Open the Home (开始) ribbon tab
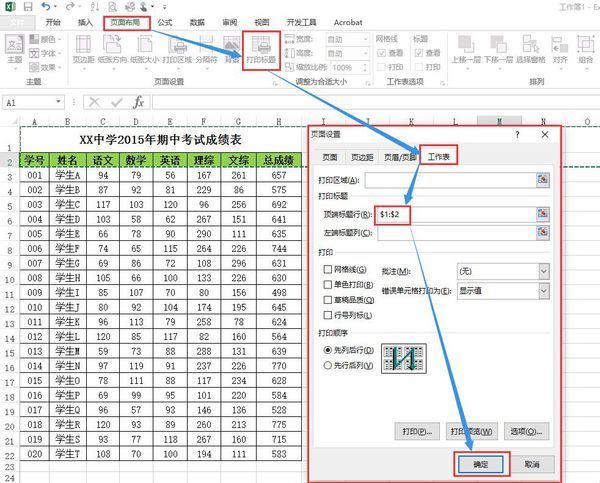Viewport: 600px width, 483px height. click(53, 23)
